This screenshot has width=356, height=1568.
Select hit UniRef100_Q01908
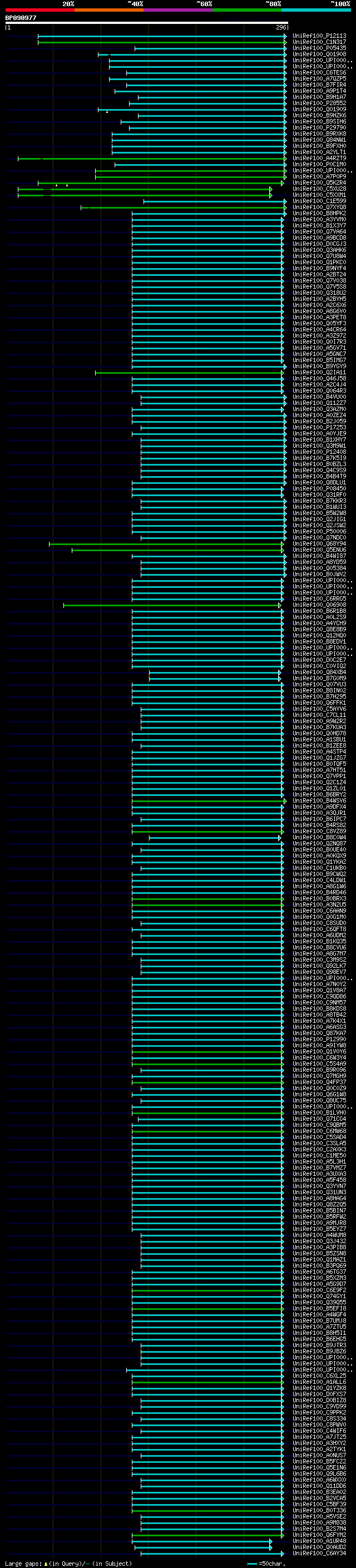click(319, 54)
